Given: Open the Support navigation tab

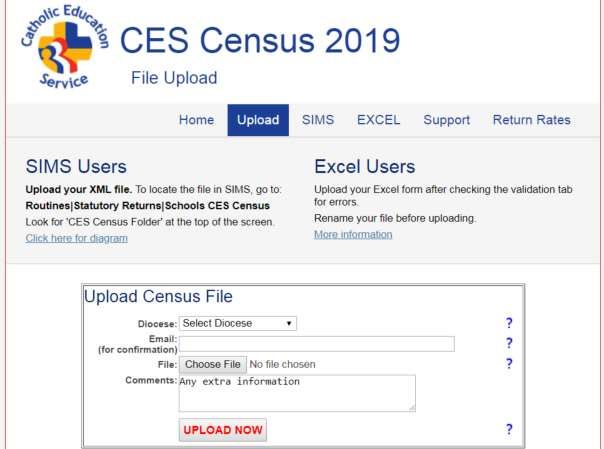Looking at the screenshot, I should 446,120.
